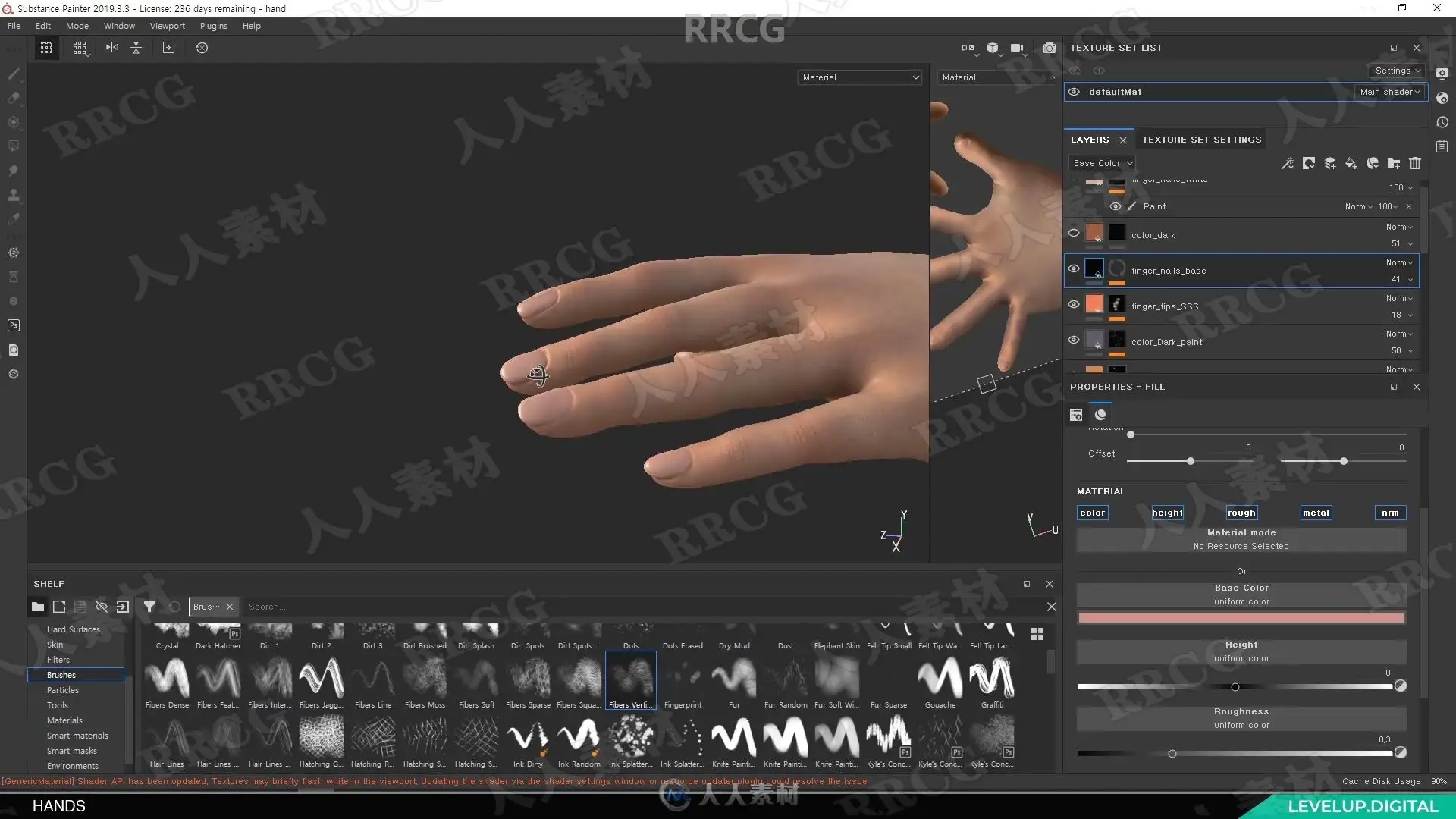Click the Height uniform color button
The height and width of the screenshot is (819, 1456).
click(1241, 651)
